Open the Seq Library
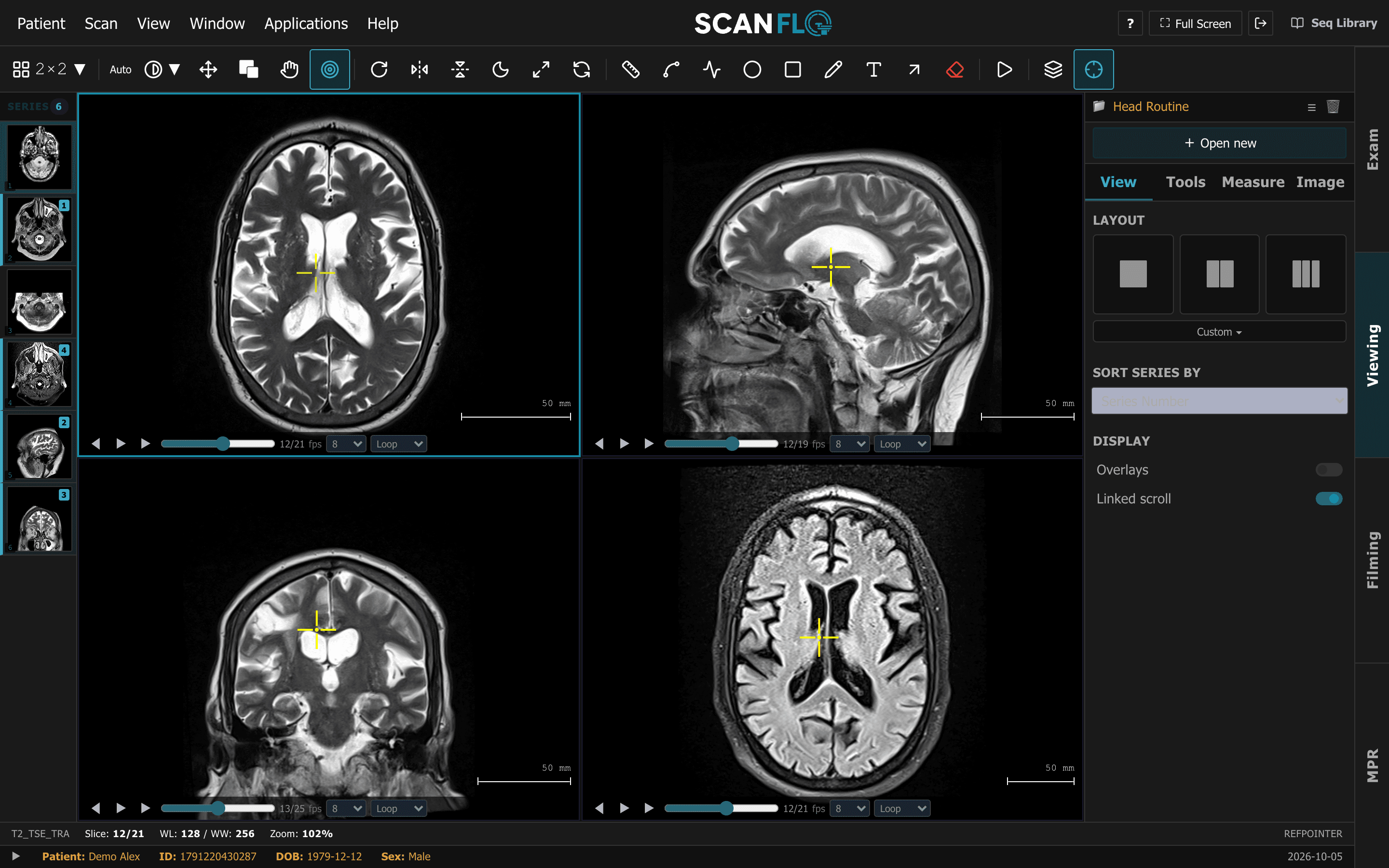The image size is (1389, 868). (1334, 24)
